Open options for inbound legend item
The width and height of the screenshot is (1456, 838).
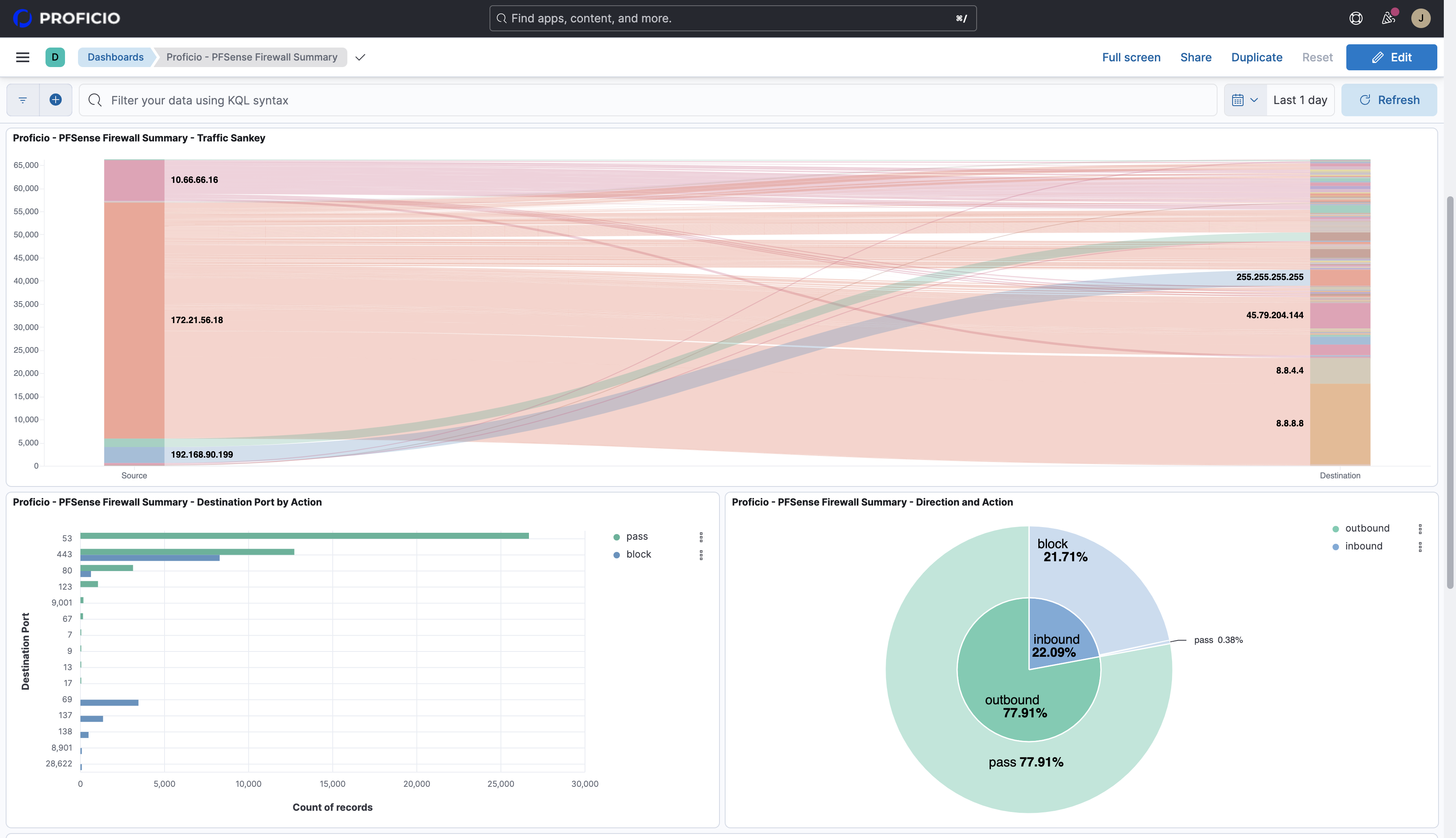tap(1420, 546)
